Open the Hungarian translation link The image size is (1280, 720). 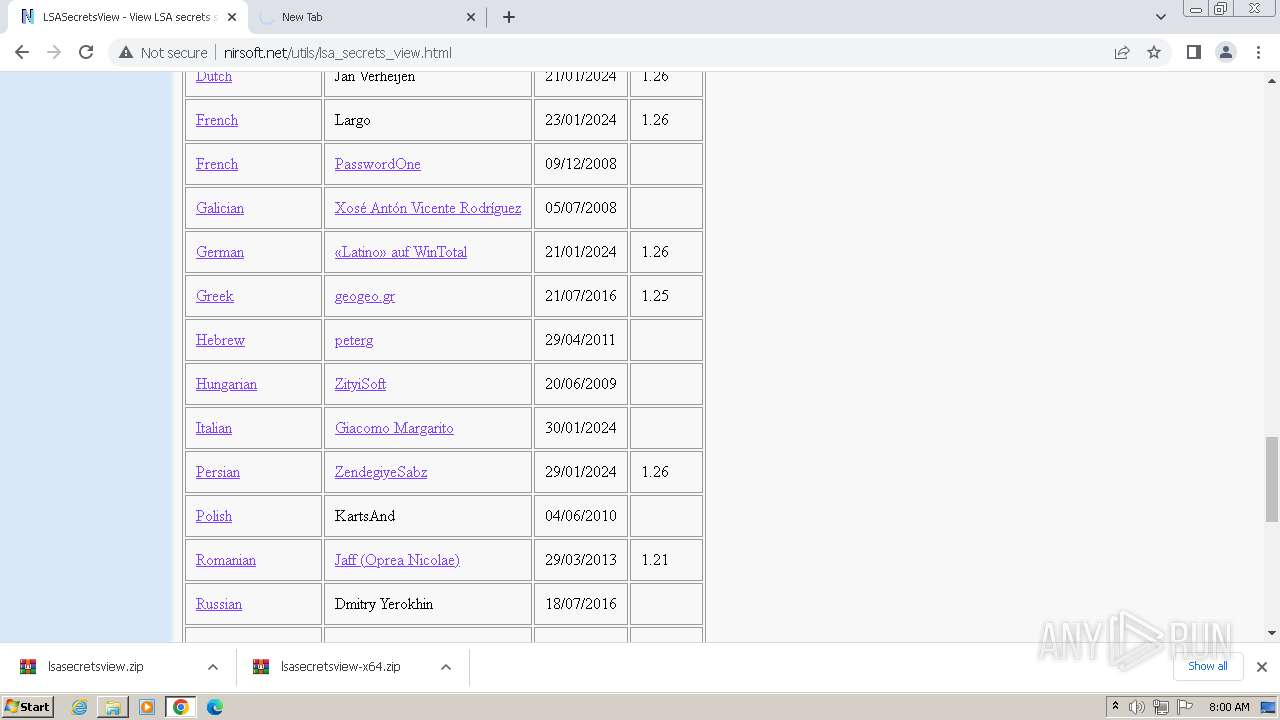[226, 384]
